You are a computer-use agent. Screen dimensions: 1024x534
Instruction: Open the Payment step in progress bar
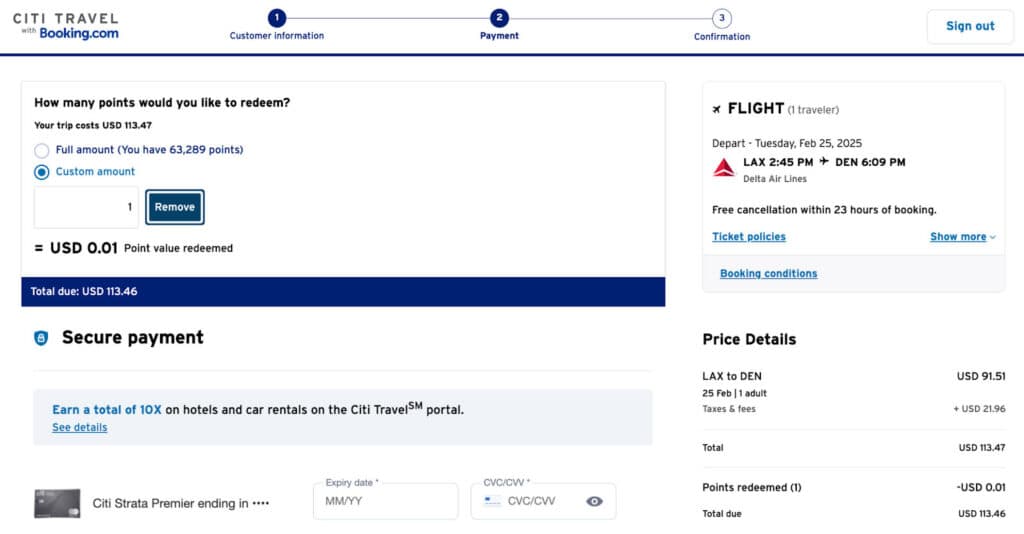click(499, 18)
